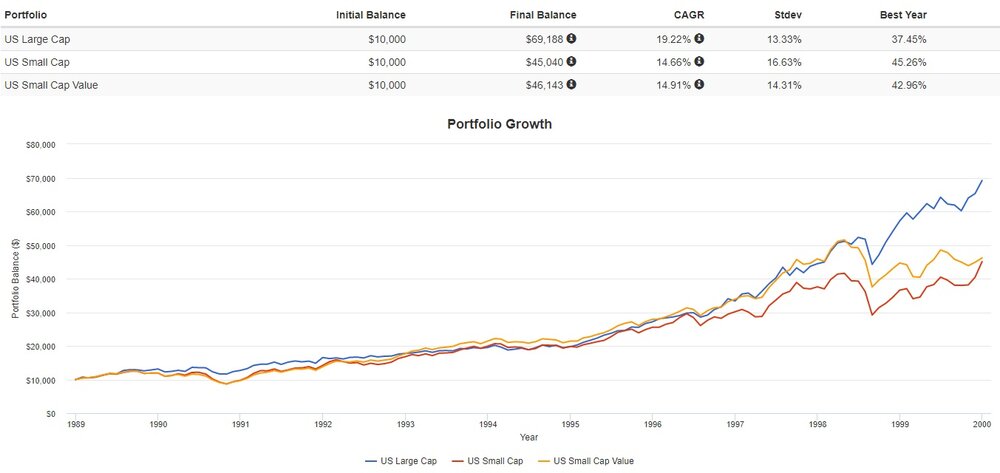Click the Stdev column header
Viewport: 1000px width, 473px height.
[x=785, y=15]
